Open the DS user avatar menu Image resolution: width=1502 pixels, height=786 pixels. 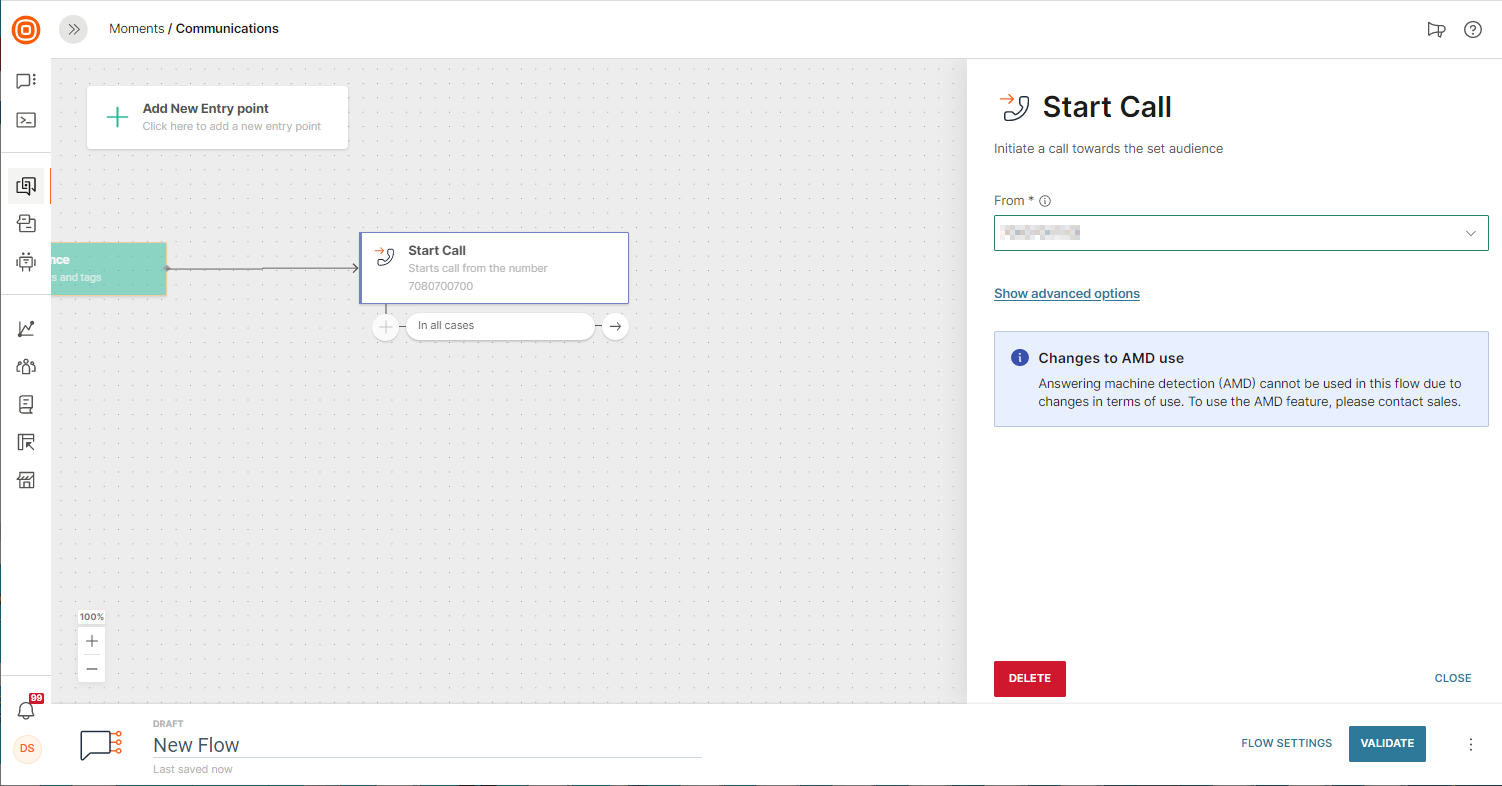27,749
